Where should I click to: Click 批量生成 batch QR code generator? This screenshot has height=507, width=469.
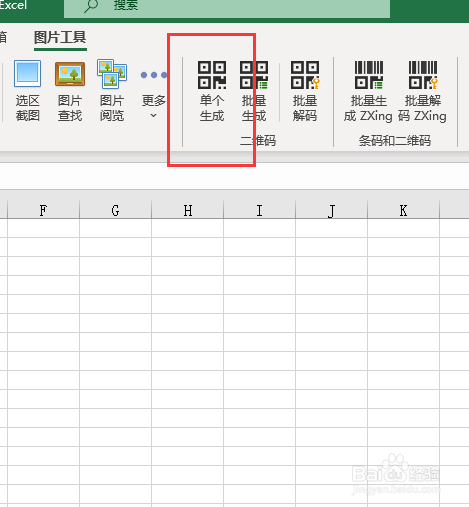point(254,91)
